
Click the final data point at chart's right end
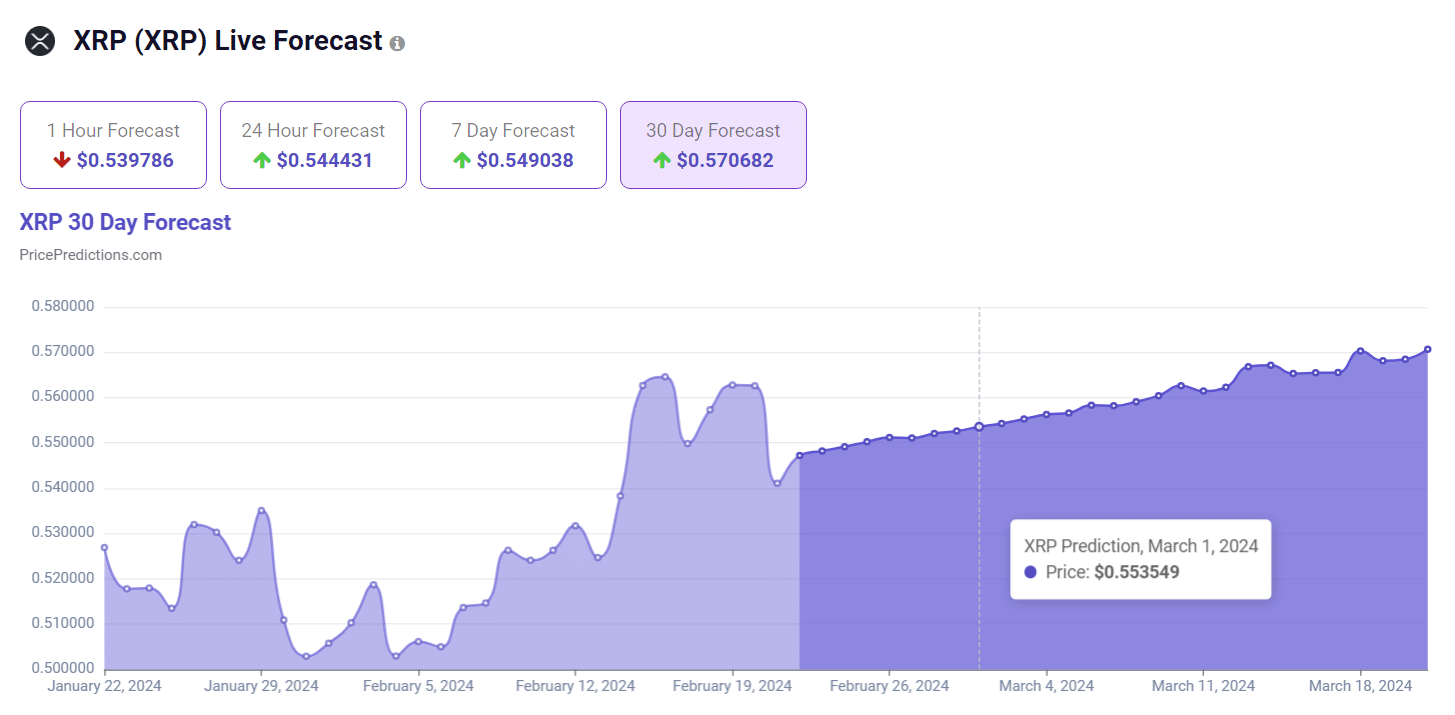pyautogui.click(x=1427, y=349)
